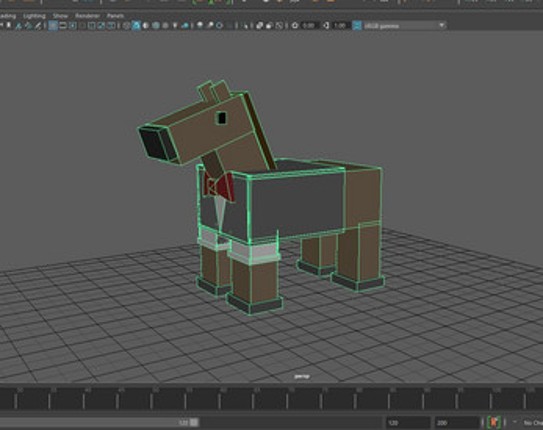Open the Renderer panel menu

click(x=88, y=16)
